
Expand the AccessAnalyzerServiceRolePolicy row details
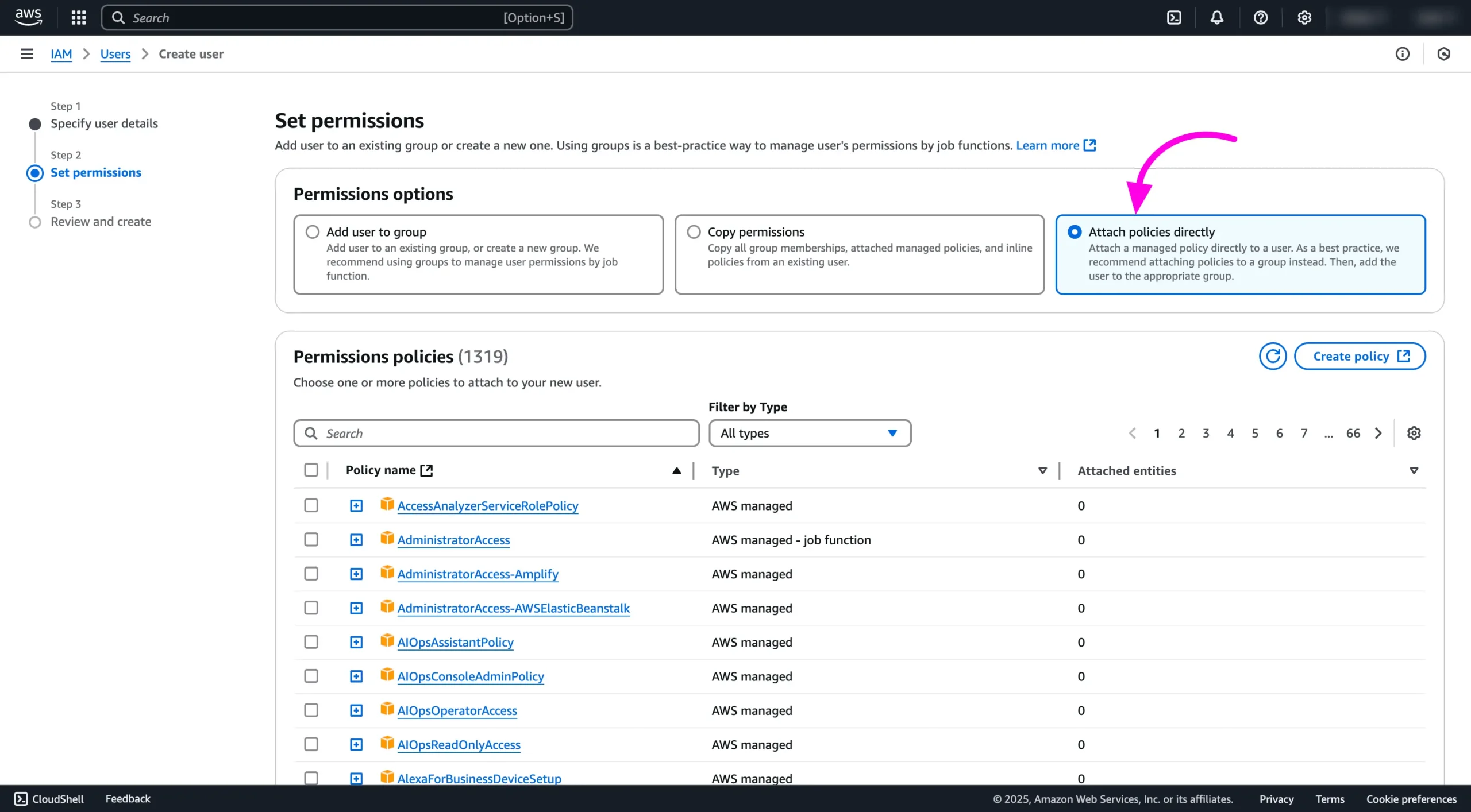[x=356, y=505]
